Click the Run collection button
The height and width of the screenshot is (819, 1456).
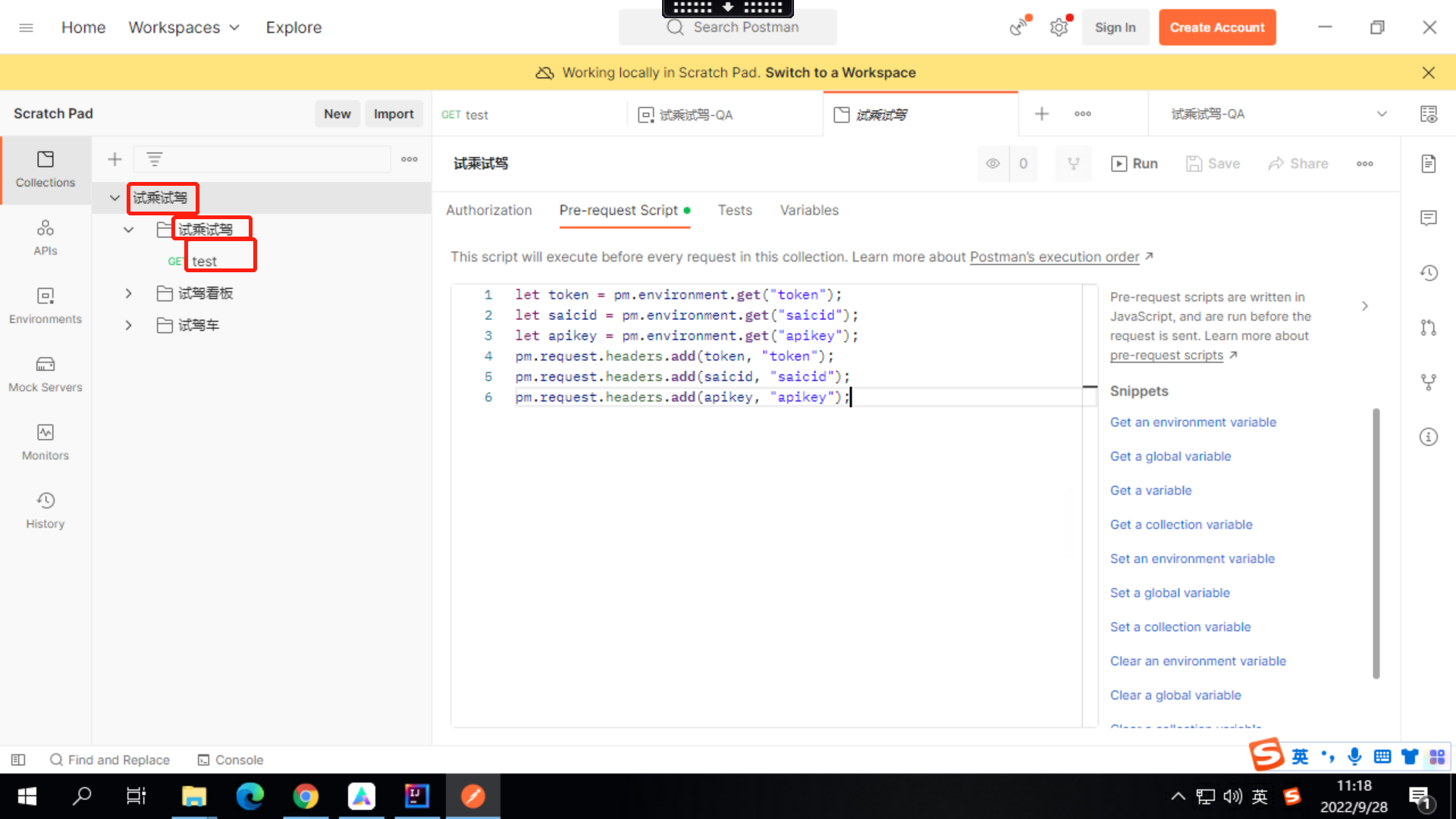1134,164
